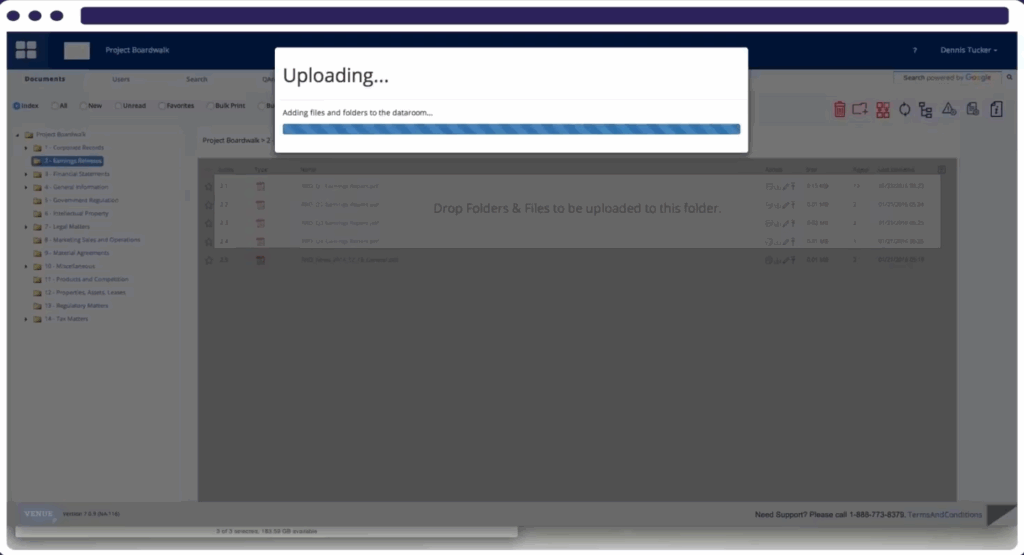Image resolution: width=1024 pixels, height=555 pixels.
Task: Click the new folder icon
Action: coord(860,109)
